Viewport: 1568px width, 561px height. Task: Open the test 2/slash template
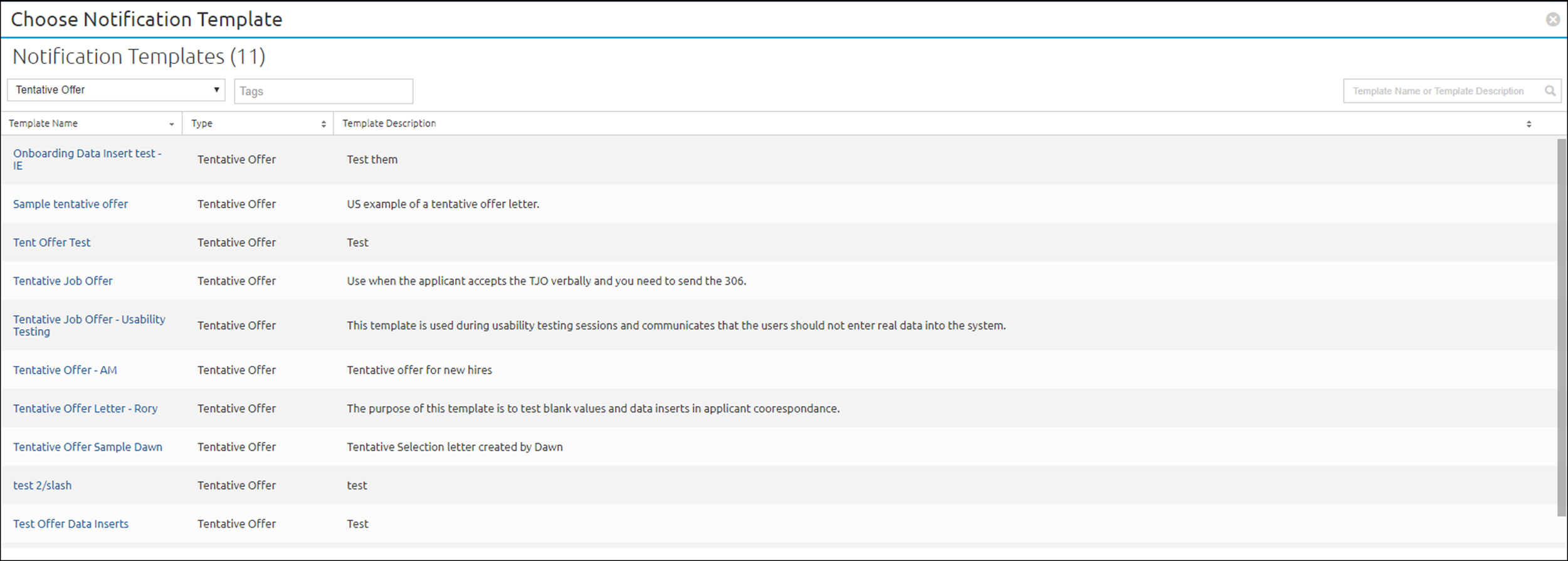coord(42,485)
